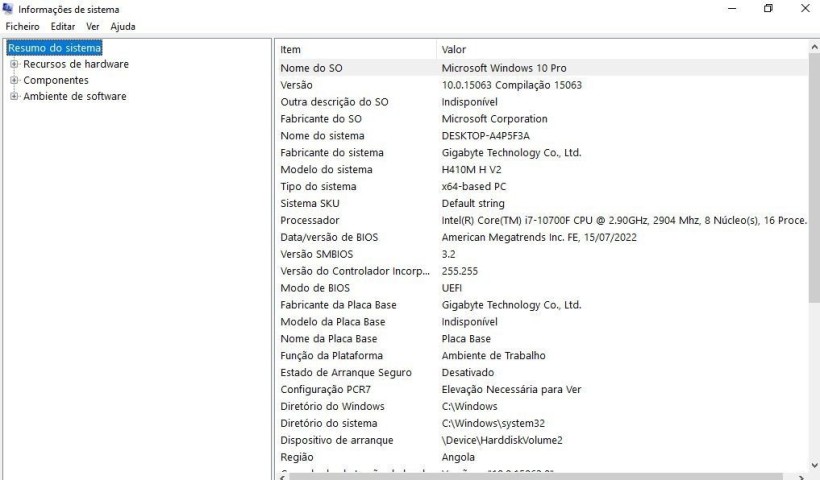Select the Região row label
820x480 pixels.
[x=297, y=457]
